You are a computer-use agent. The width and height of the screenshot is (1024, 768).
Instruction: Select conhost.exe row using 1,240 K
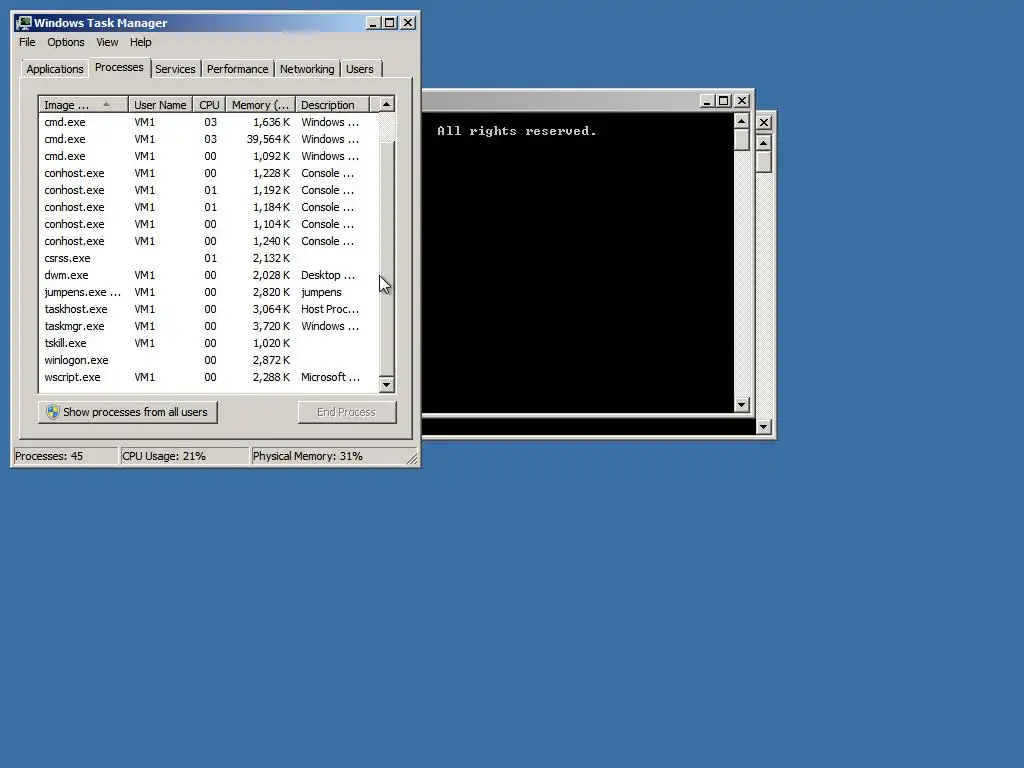[x=208, y=241]
